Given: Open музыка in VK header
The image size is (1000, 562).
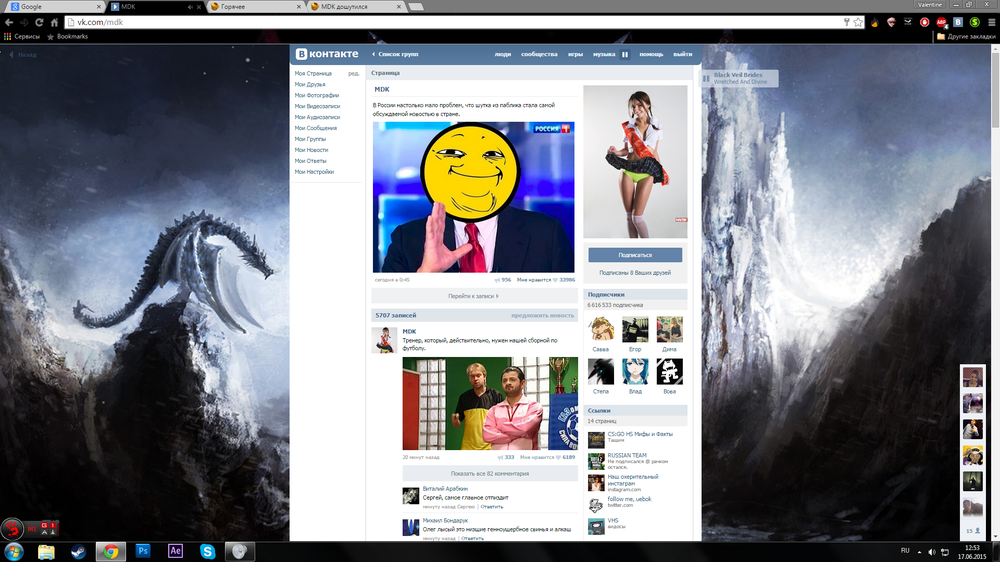Looking at the screenshot, I should tap(604, 54).
